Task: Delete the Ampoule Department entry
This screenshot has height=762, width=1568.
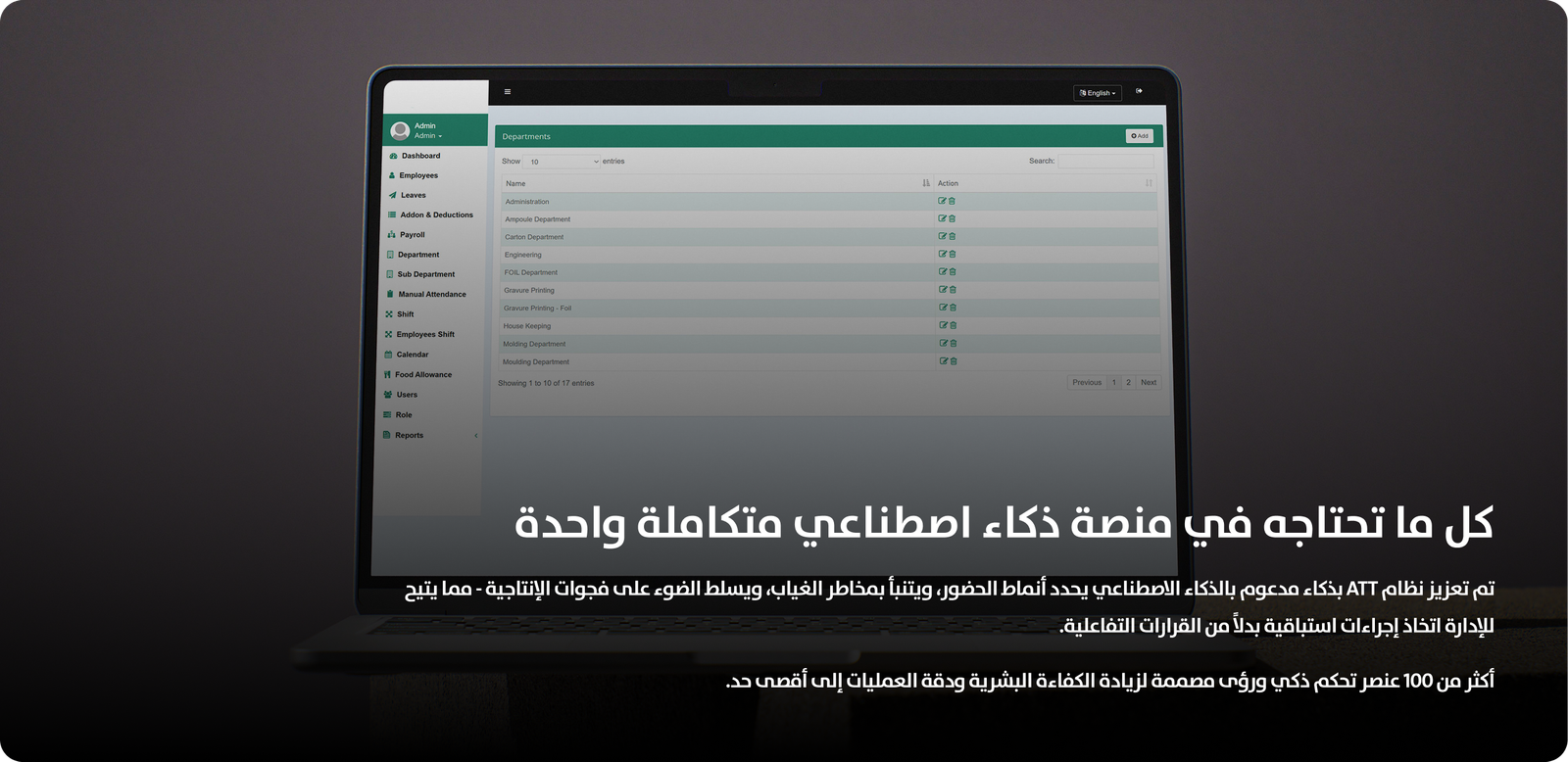Action: pyautogui.click(x=953, y=218)
